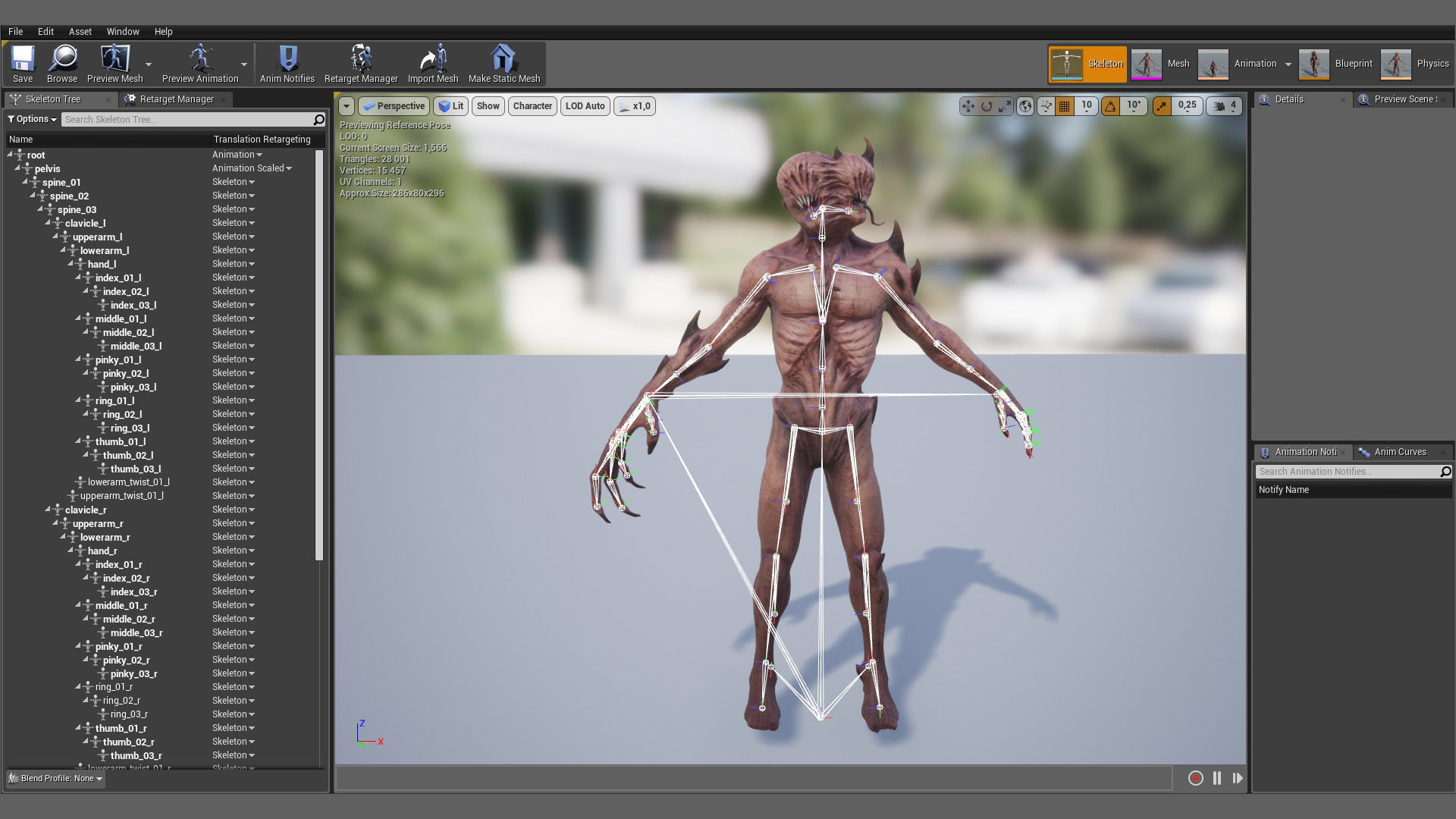Viewport: 1456px width, 819px height.
Task: Open viewport options dropdown arrow
Action: [347, 106]
